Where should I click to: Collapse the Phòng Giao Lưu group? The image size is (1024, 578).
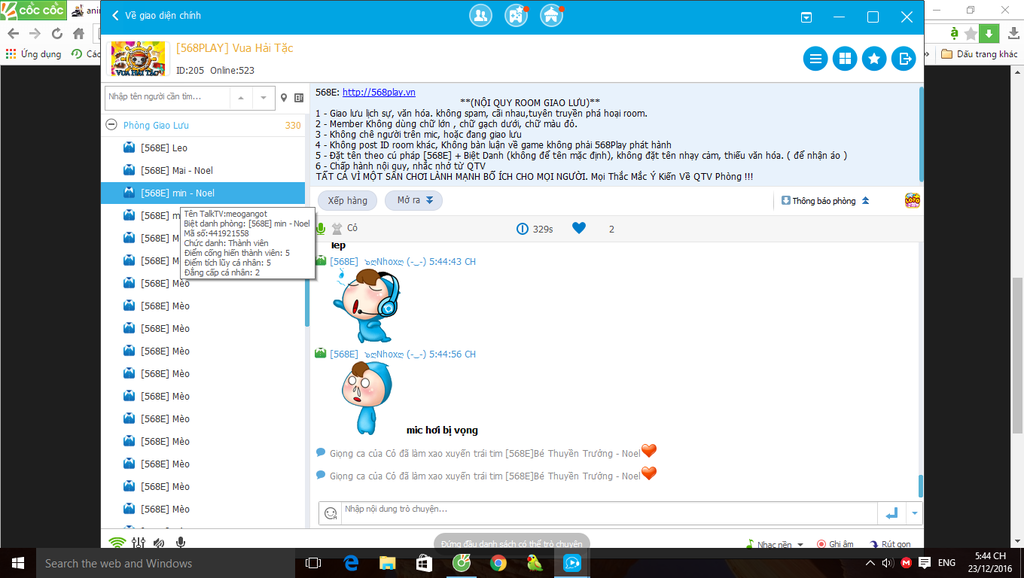click(x=112, y=126)
